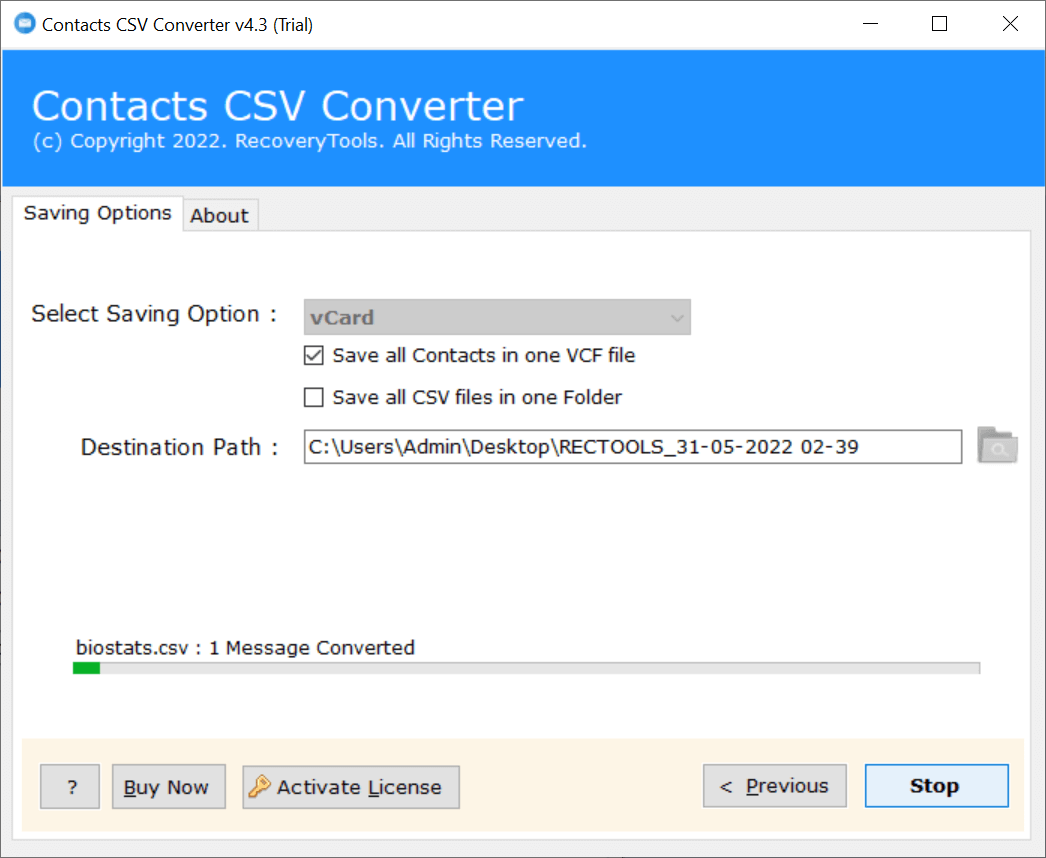The height and width of the screenshot is (858, 1046).
Task: Stop the conversion process
Action: [x=935, y=786]
